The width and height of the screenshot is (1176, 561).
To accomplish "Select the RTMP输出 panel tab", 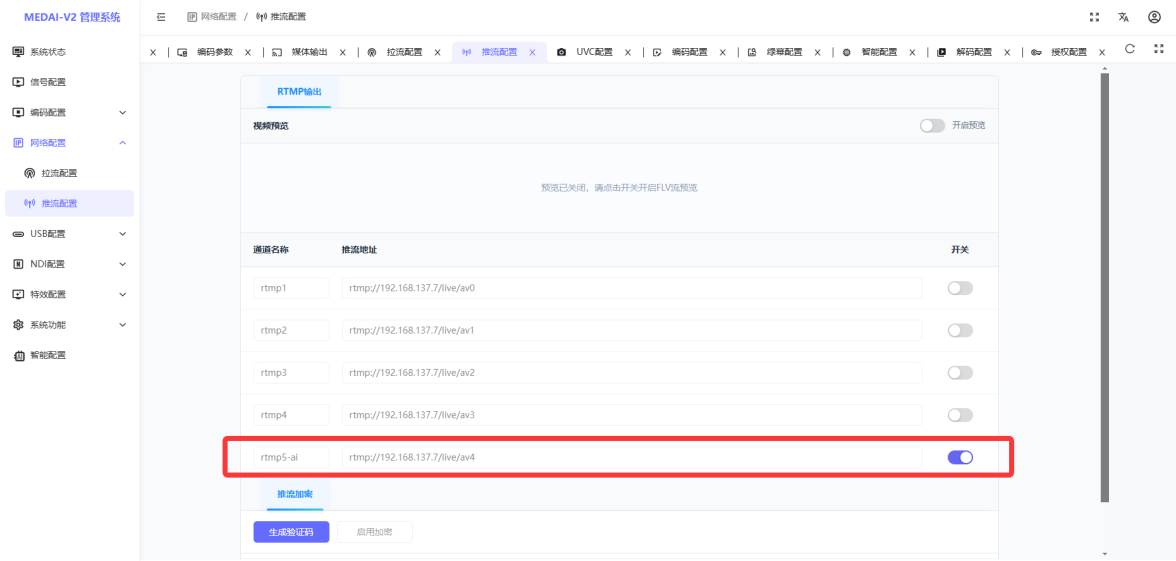I will point(299,92).
